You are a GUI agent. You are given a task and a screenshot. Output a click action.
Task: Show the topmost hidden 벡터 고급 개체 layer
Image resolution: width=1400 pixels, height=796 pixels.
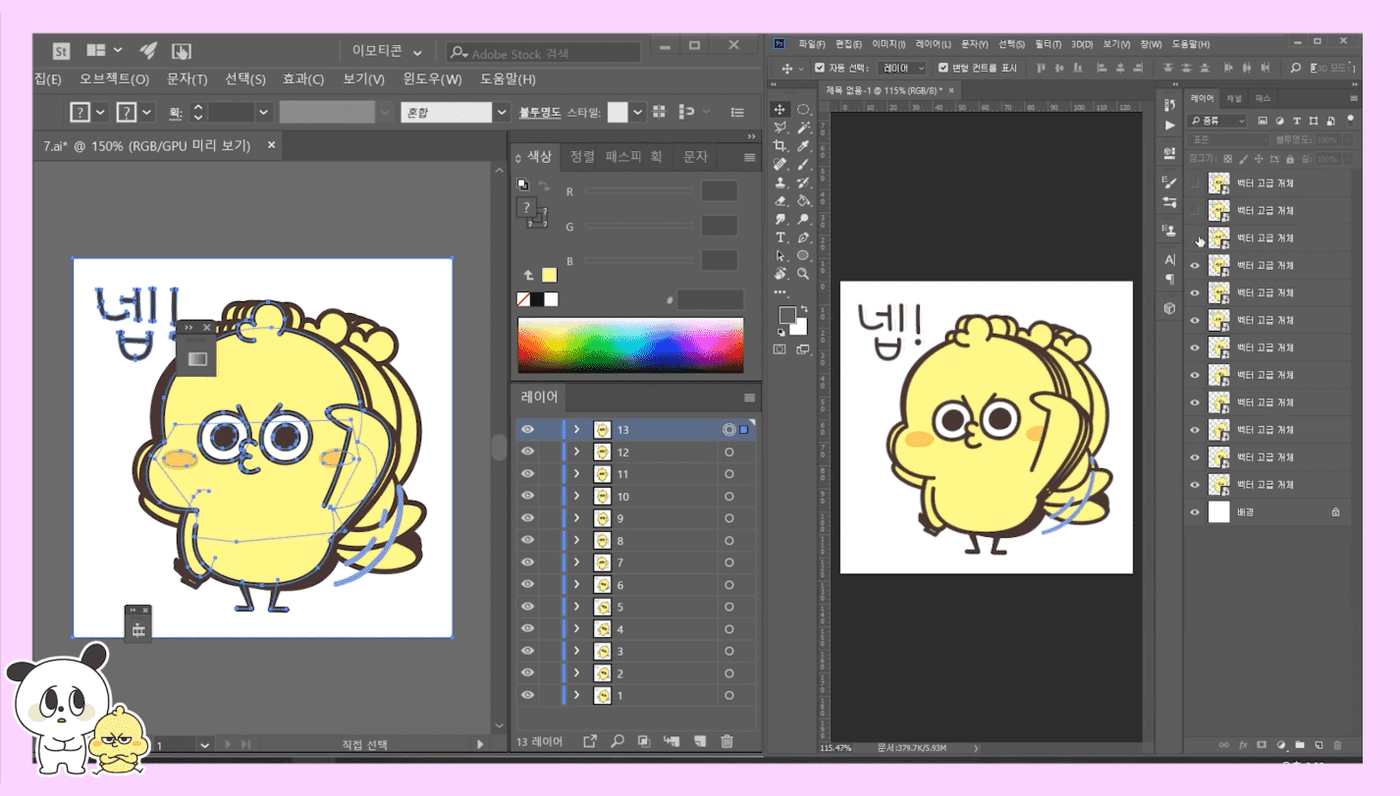pos(1194,183)
